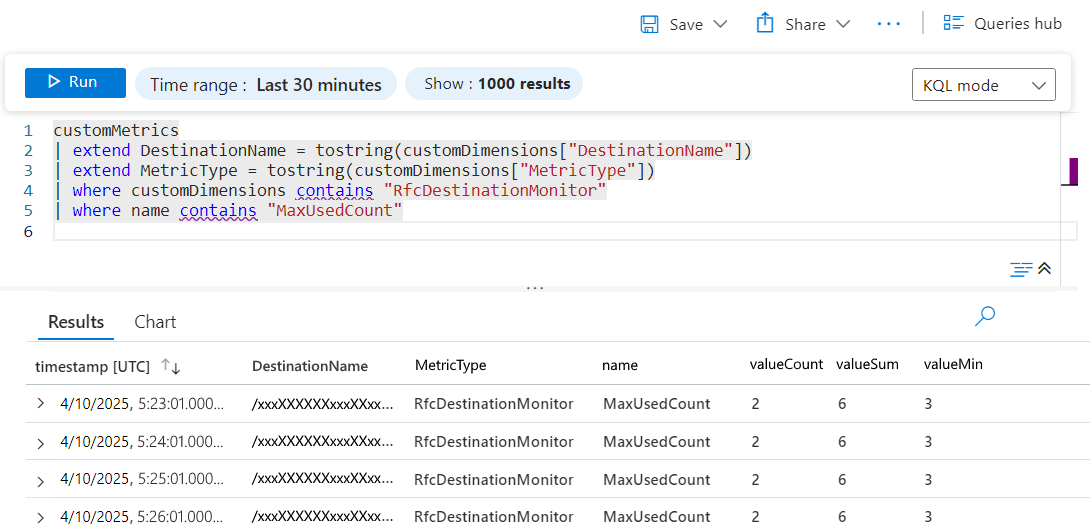The image size is (1090, 530).
Task: Open the KQL mode dropdown
Action: pyautogui.click(x=983, y=85)
